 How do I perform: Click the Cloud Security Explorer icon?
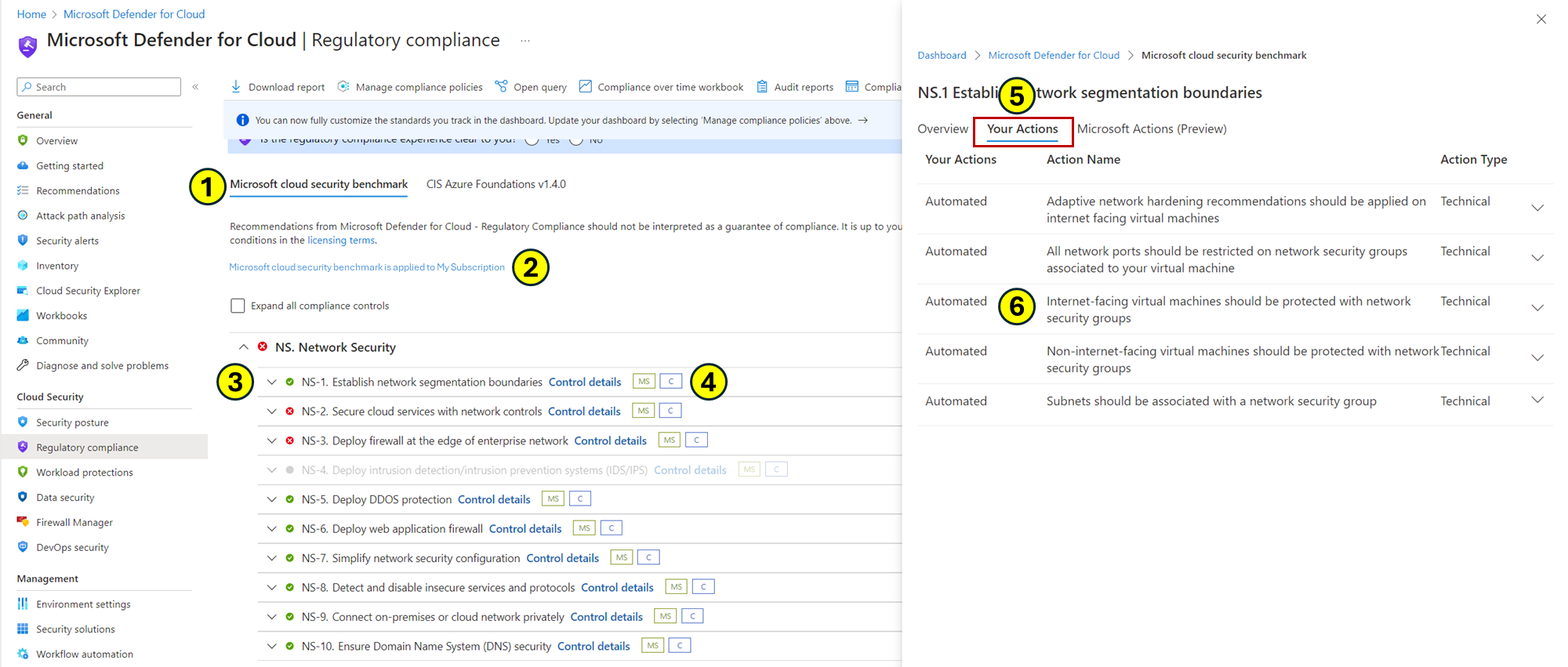[x=23, y=291]
